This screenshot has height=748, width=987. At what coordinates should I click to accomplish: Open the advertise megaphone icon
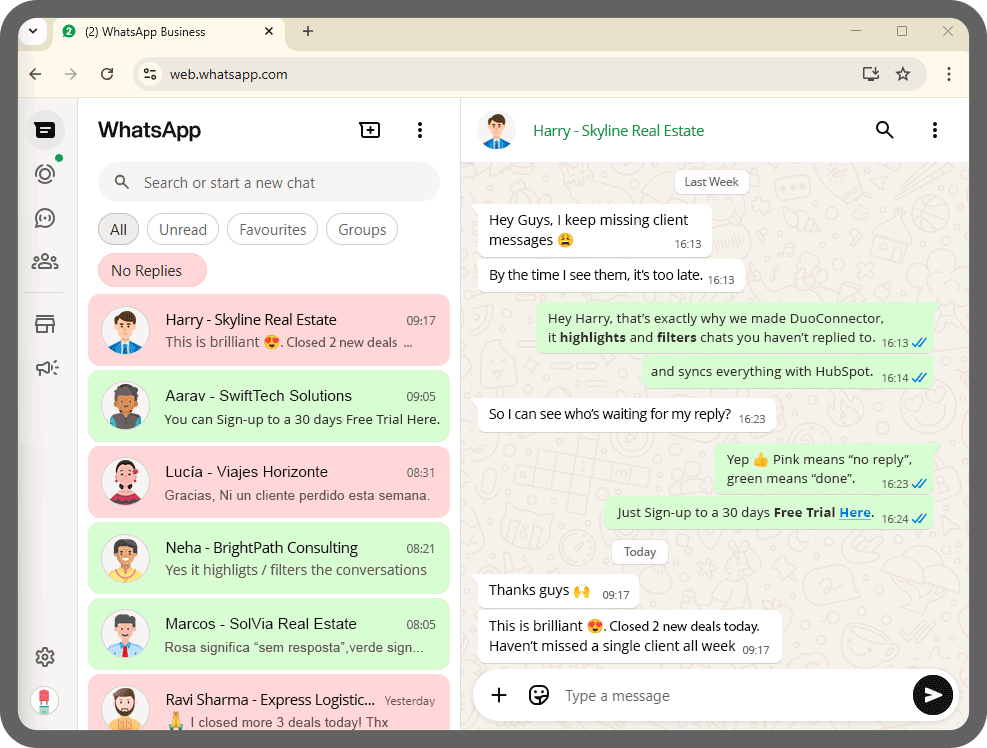pos(46,368)
